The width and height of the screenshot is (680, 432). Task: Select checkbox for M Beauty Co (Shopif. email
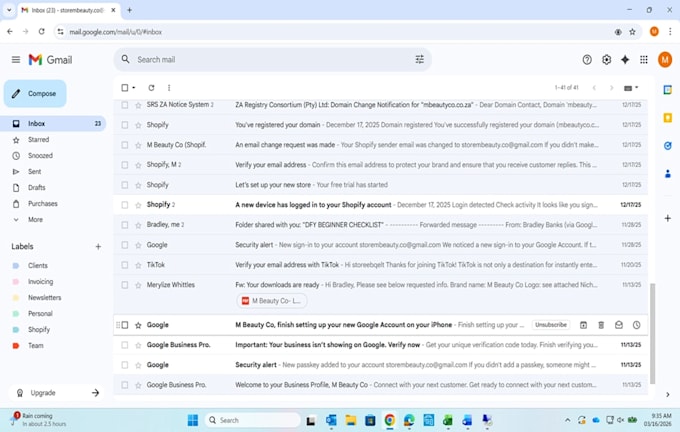click(125, 145)
